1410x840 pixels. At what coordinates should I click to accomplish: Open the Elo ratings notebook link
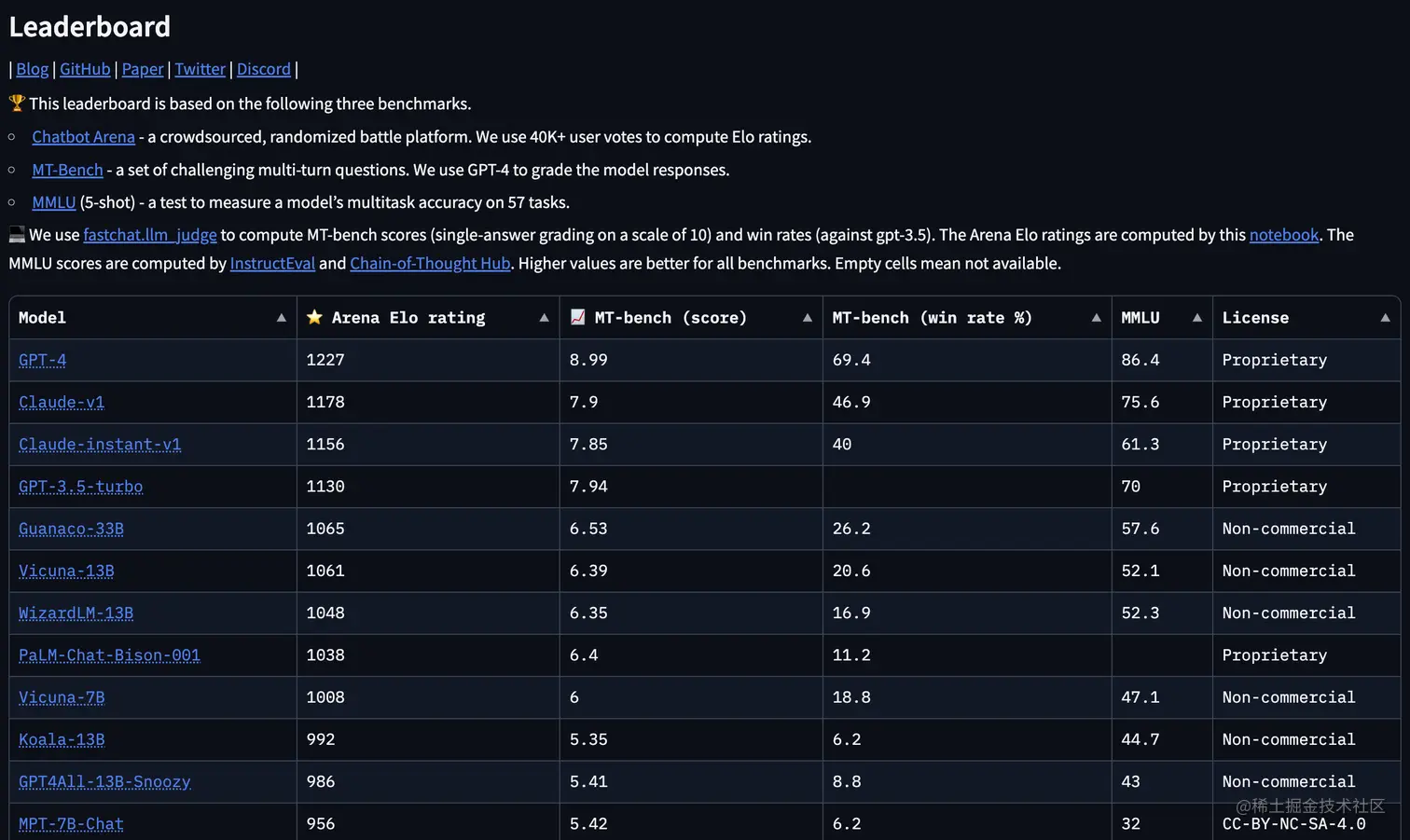tap(1284, 235)
